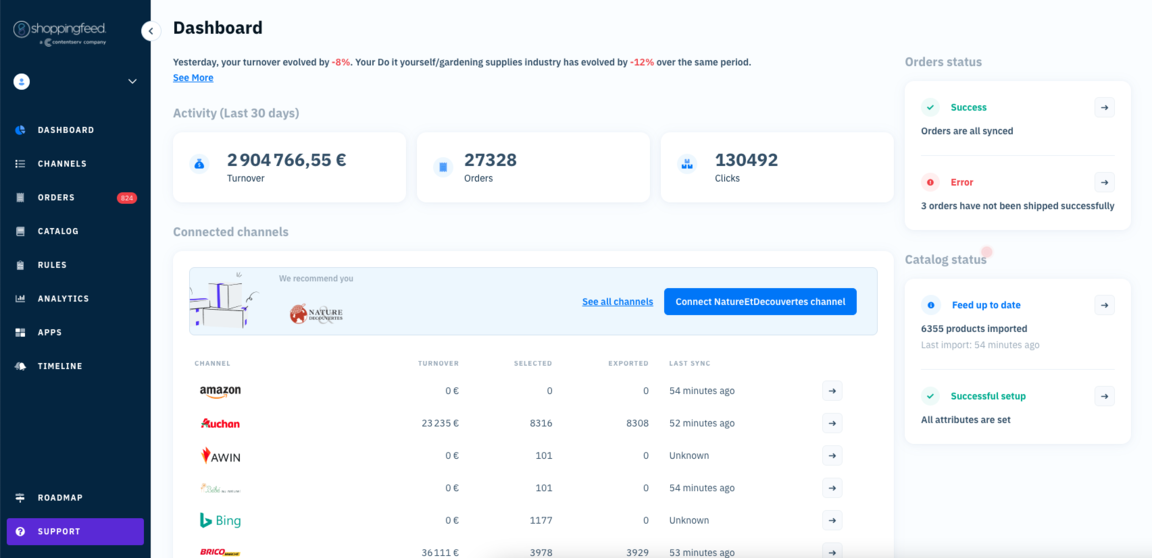Click the Shoppingfeed logo
The image size is (1152, 558).
point(60,33)
